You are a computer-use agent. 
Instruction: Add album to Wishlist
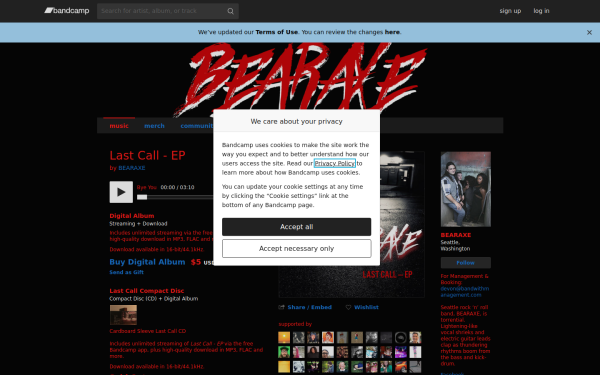coord(366,307)
